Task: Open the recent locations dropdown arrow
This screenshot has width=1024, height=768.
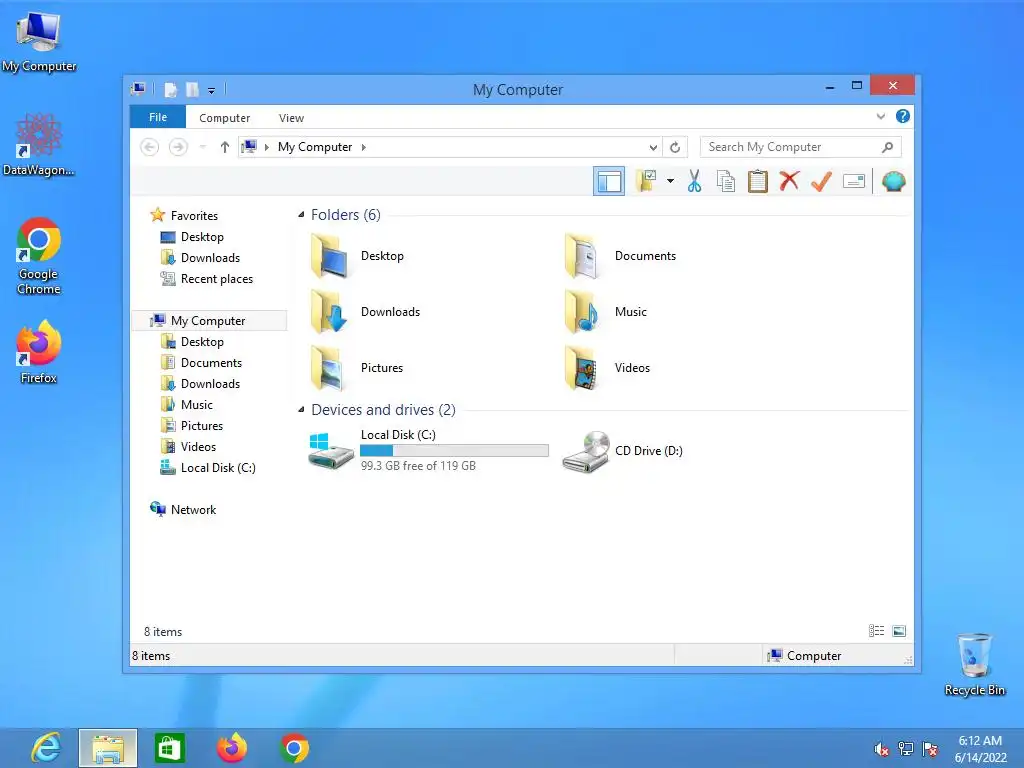Action: [x=202, y=147]
